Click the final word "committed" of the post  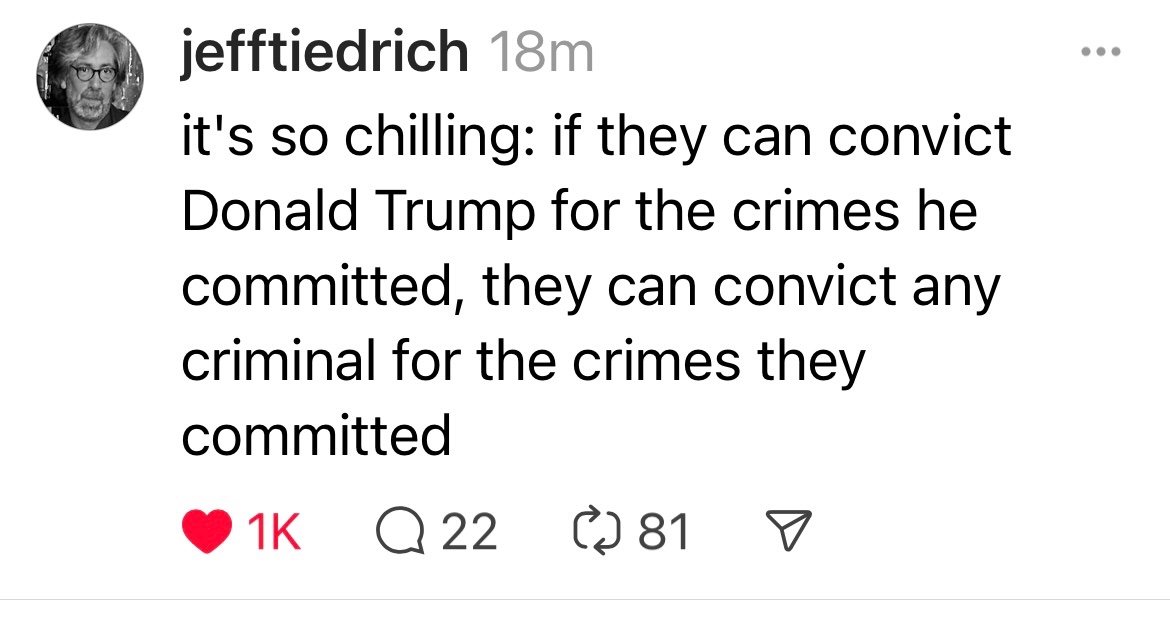click(x=316, y=436)
